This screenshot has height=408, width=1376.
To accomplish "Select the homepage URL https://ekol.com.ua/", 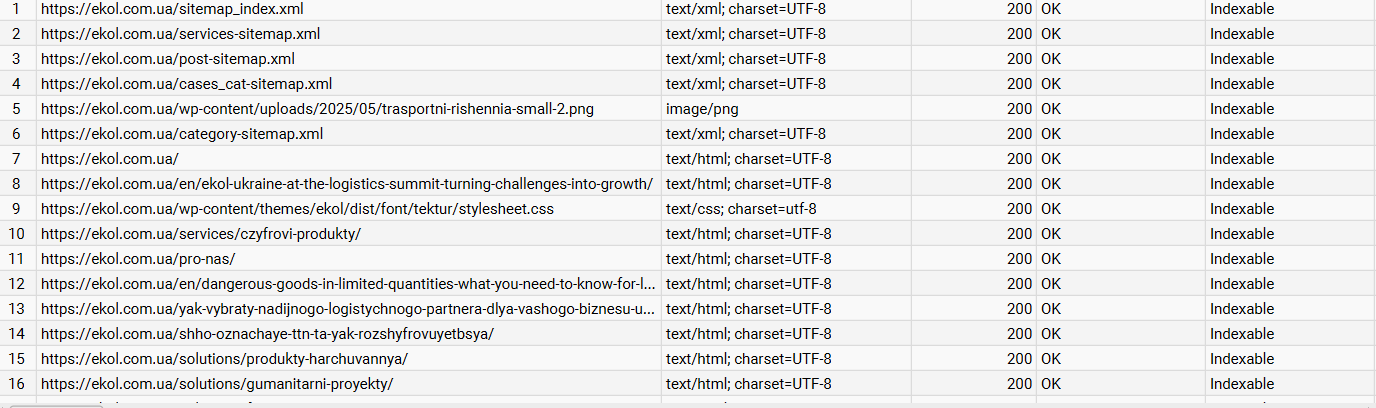I will (x=110, y=159).
